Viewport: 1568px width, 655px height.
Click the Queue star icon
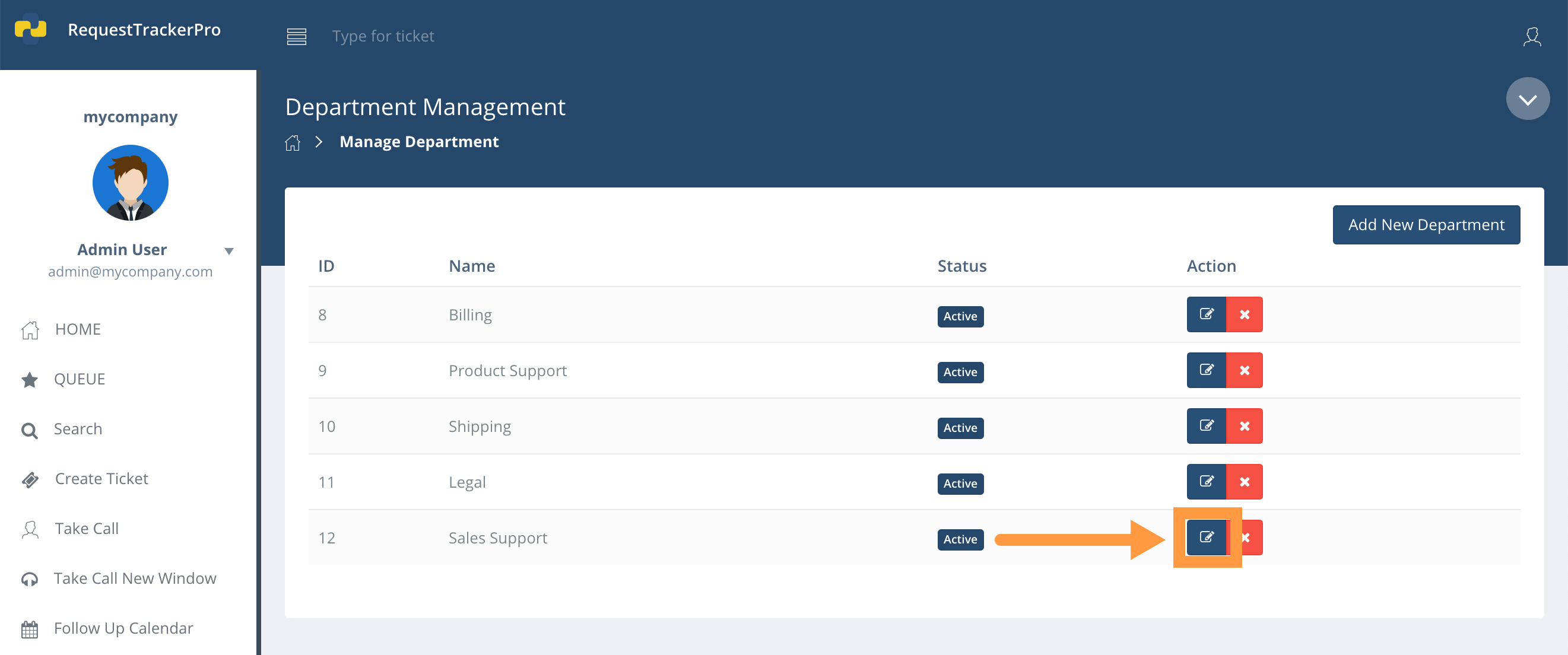click(28, 380)
